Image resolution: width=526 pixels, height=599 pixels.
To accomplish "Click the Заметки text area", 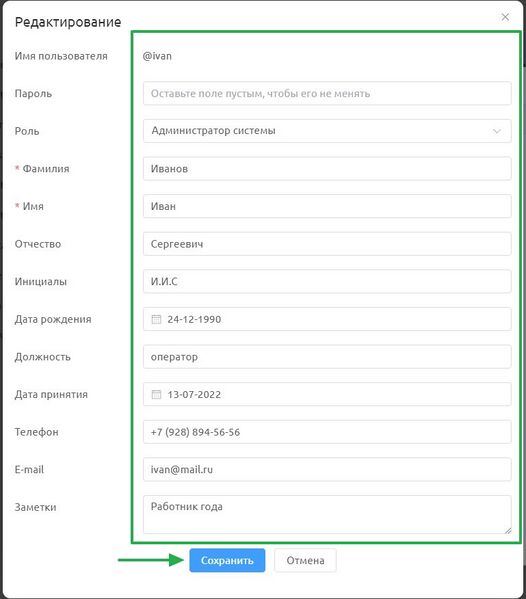I will click(327, 515).
